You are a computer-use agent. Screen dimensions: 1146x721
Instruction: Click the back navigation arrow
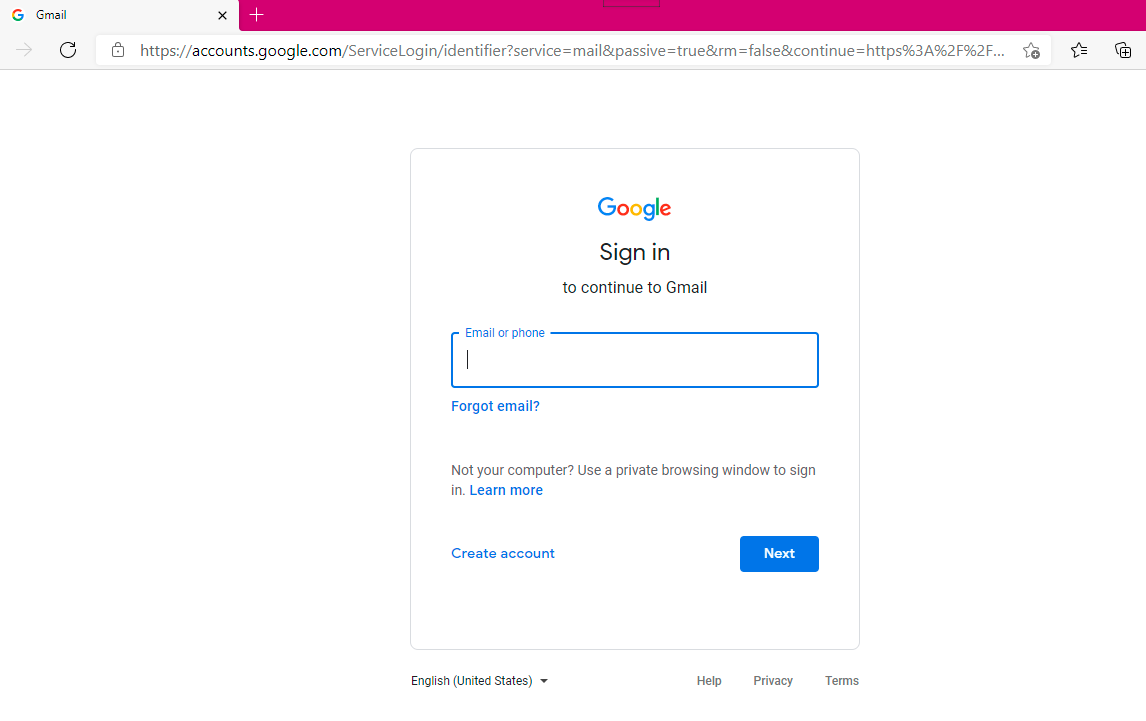(24, 50)
